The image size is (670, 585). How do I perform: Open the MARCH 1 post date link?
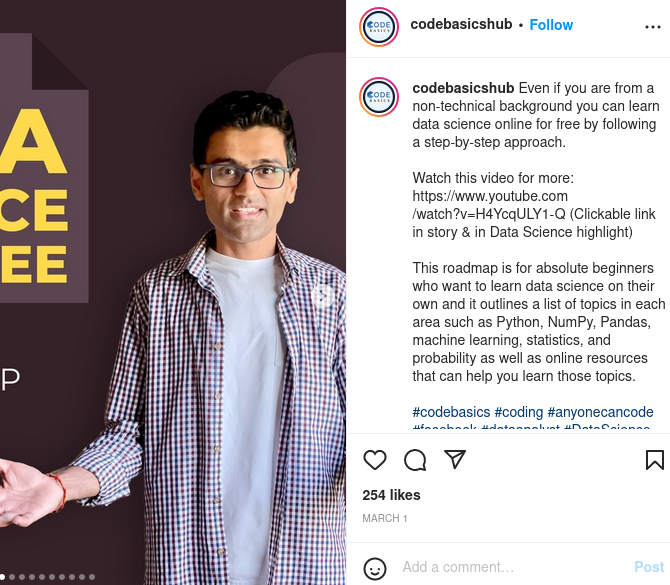pos(384,518)
